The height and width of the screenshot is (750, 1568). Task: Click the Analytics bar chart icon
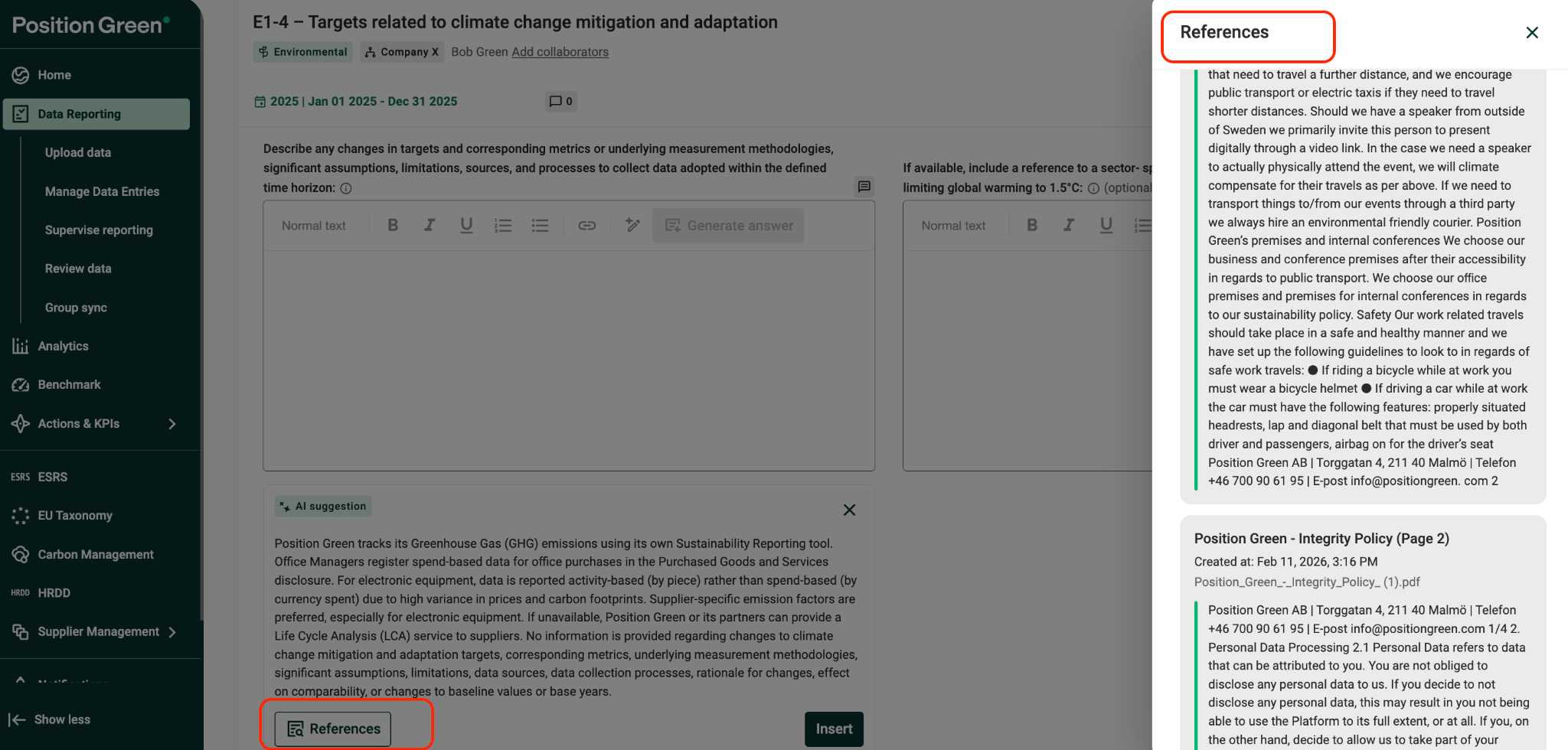point(20,346)
